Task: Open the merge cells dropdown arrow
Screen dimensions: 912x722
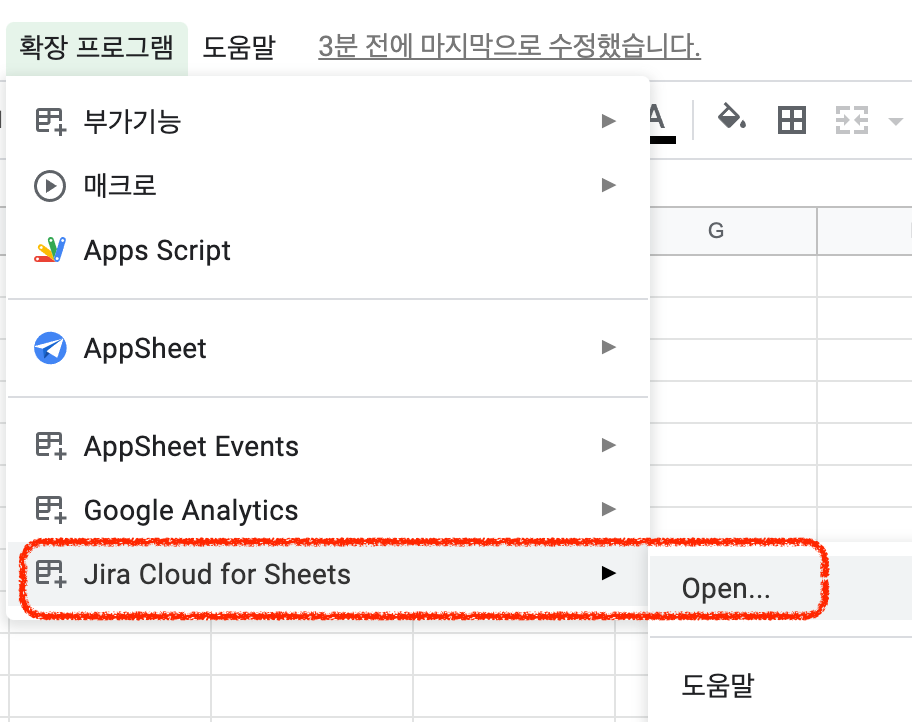Action: point(896,121)
